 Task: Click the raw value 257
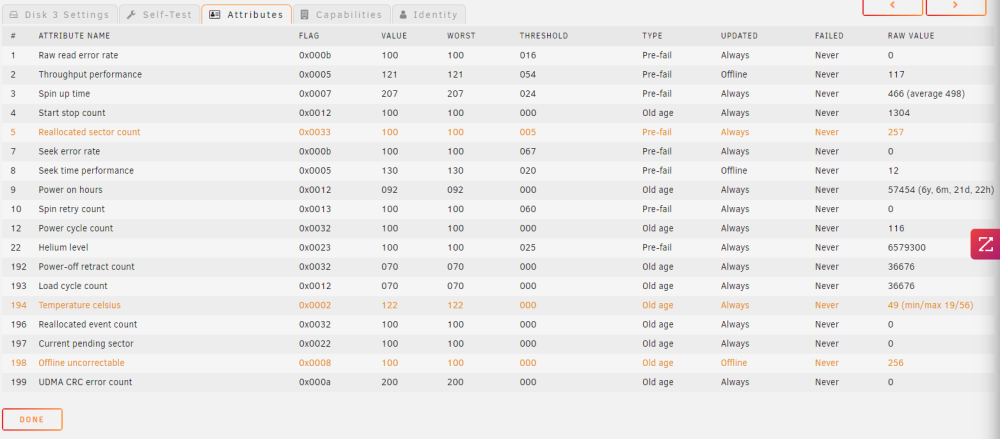pos(895,132)
